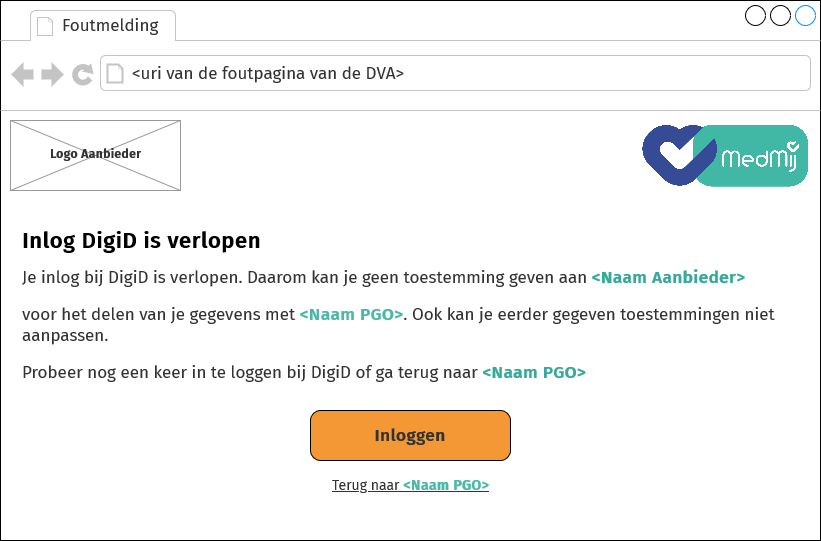Image resolution: width=821 pixels, height=541 pixels.
Task: Click the page icon inside the address bar
Action: [x=116, y=74]
